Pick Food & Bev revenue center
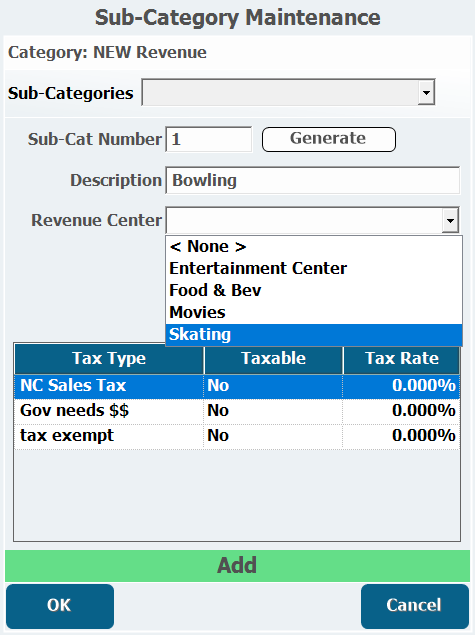475x635 pixels. tap(314, 290)
